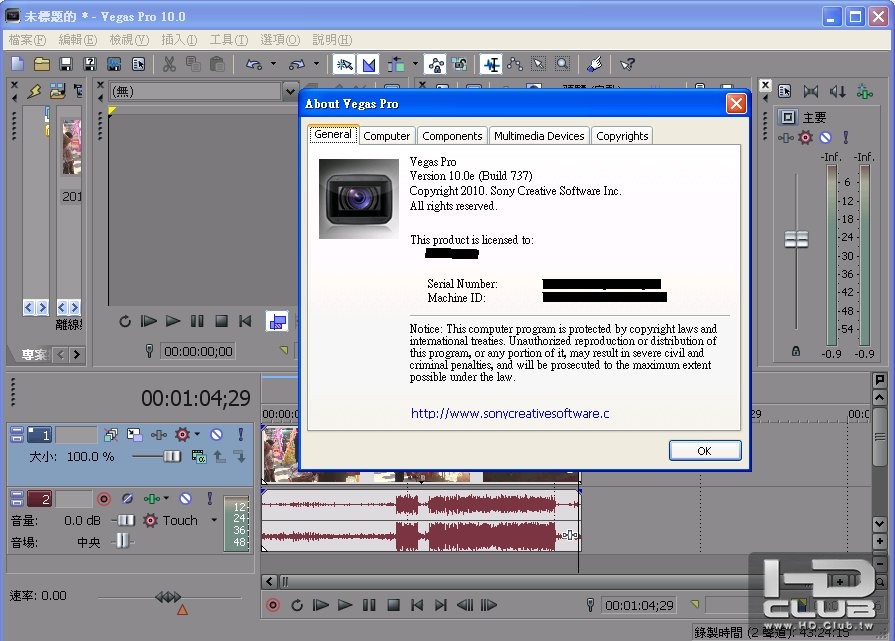Open Downmix Output in master bus toolbar

pos(811,91)
